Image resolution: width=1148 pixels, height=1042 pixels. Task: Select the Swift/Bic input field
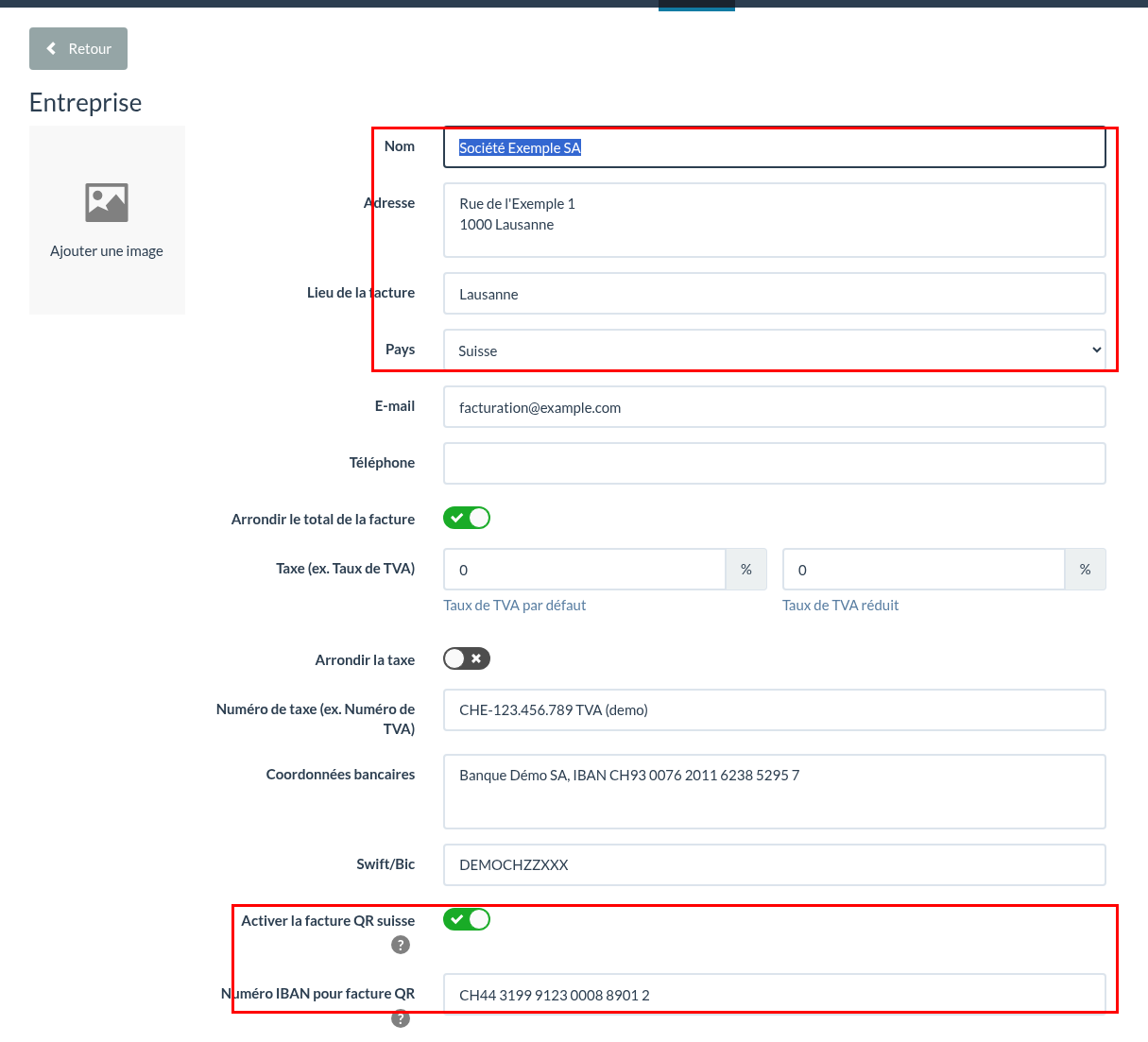[x=775, y=864]
